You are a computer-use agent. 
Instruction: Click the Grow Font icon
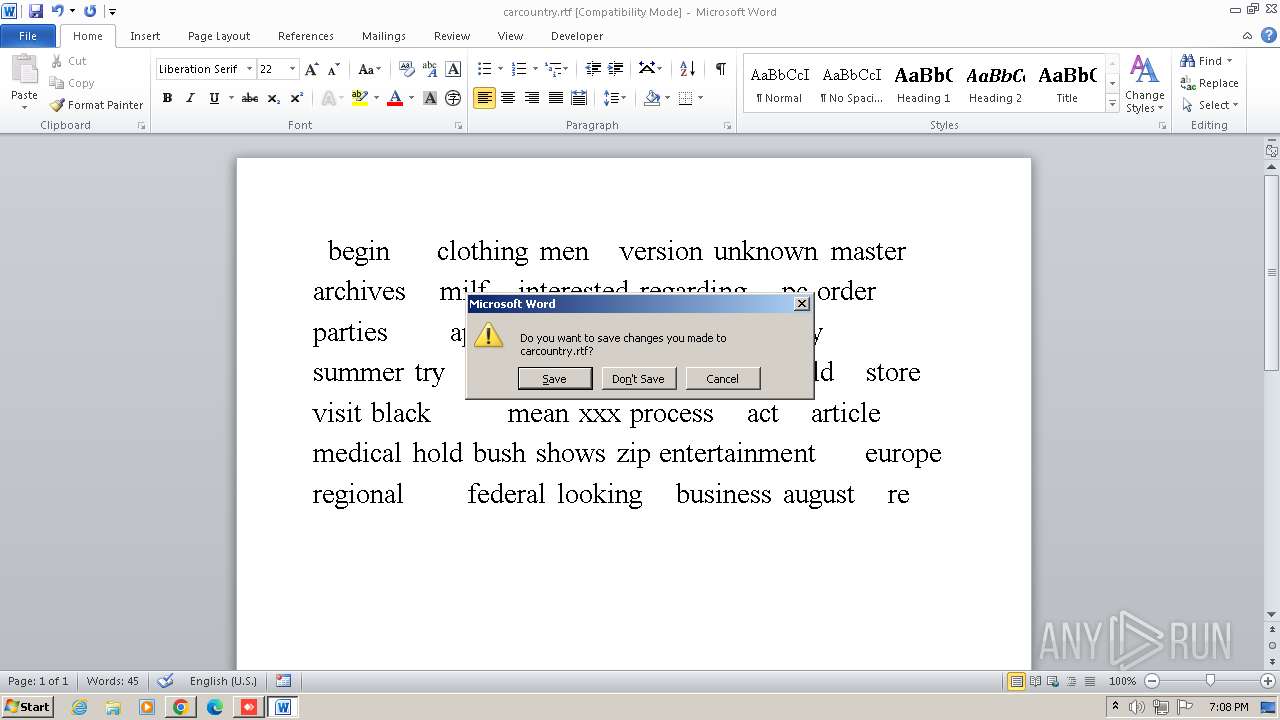312,69
